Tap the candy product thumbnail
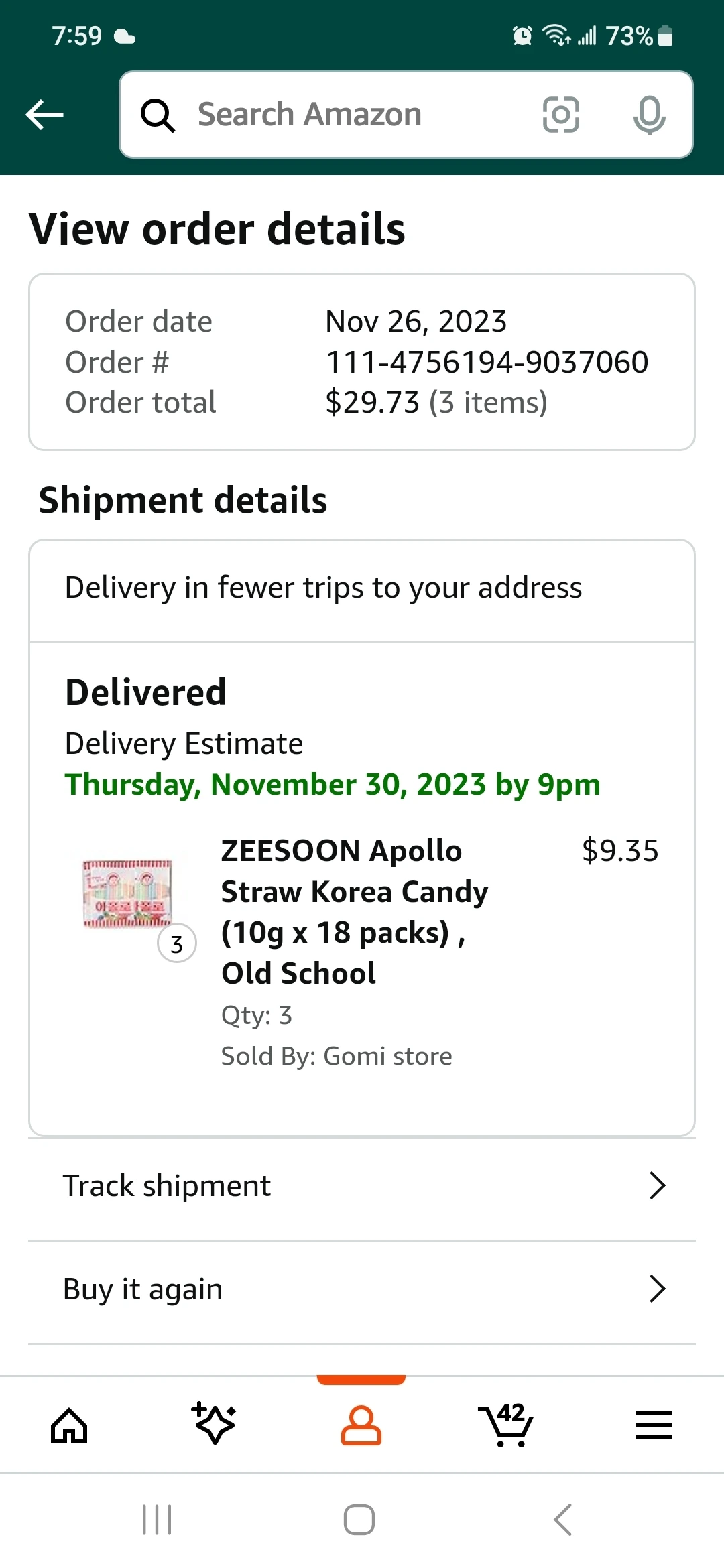 coord(127,894)
